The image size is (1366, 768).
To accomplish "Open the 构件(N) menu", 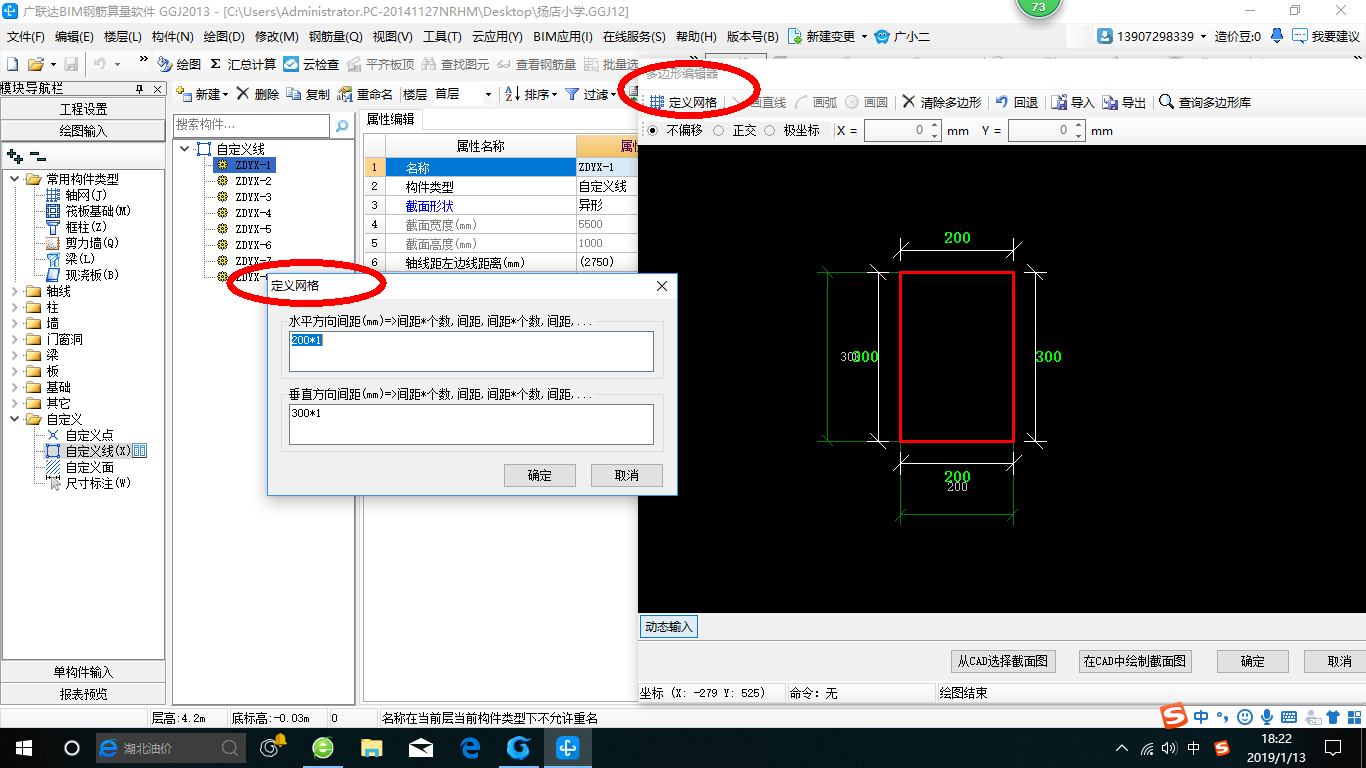I will (172, 37).
